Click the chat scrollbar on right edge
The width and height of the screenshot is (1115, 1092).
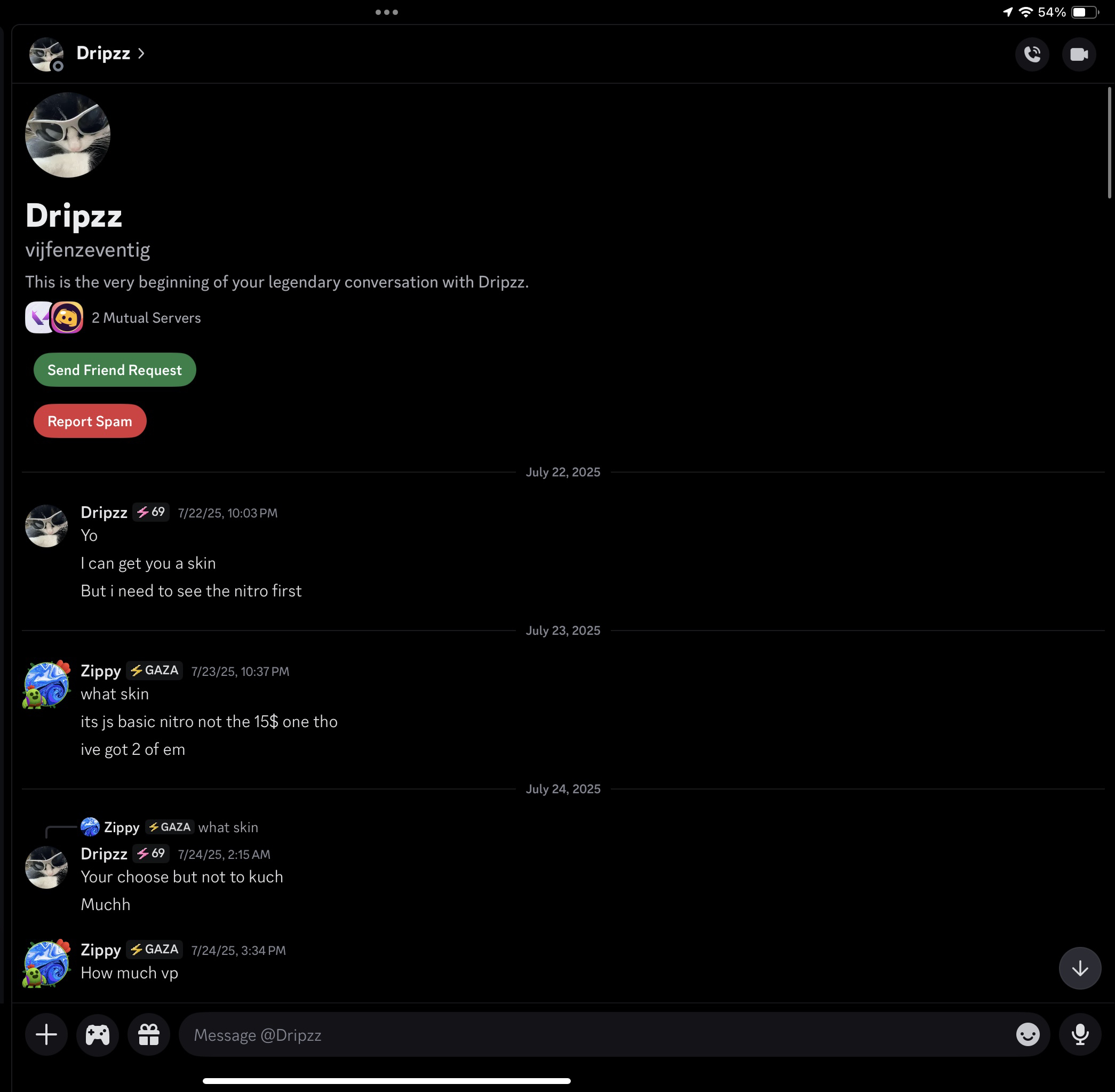point(1109,144)
